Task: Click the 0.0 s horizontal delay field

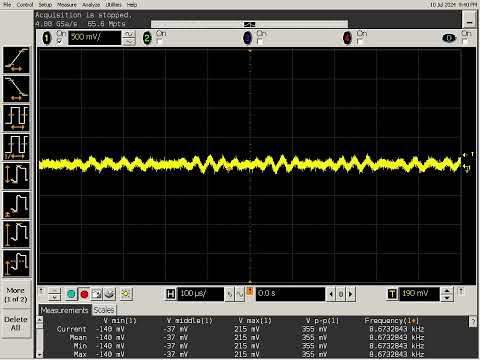Action: coord(290,294)
